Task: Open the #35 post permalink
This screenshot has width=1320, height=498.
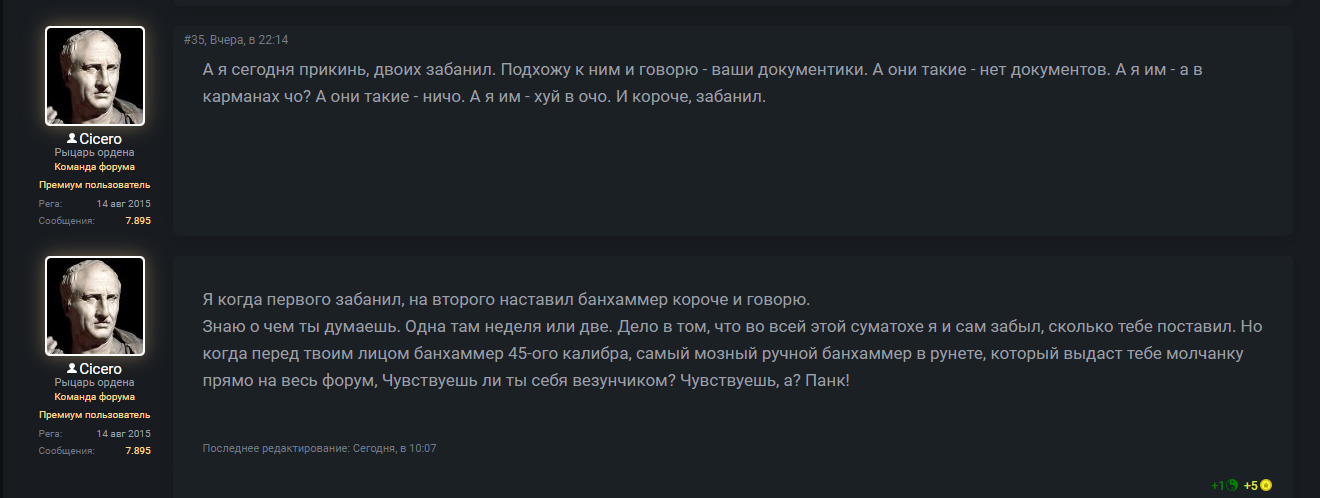Action: tap(194, 39)
